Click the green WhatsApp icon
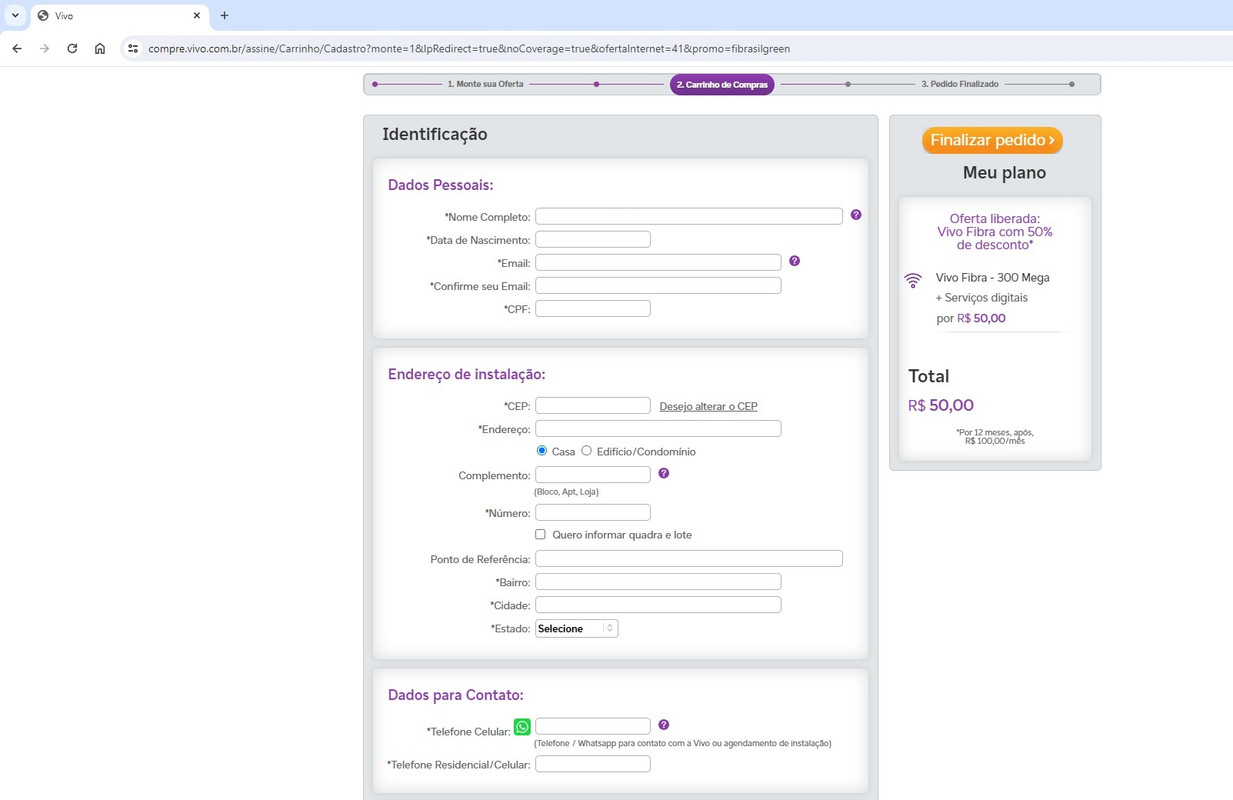 coord(522,727)
